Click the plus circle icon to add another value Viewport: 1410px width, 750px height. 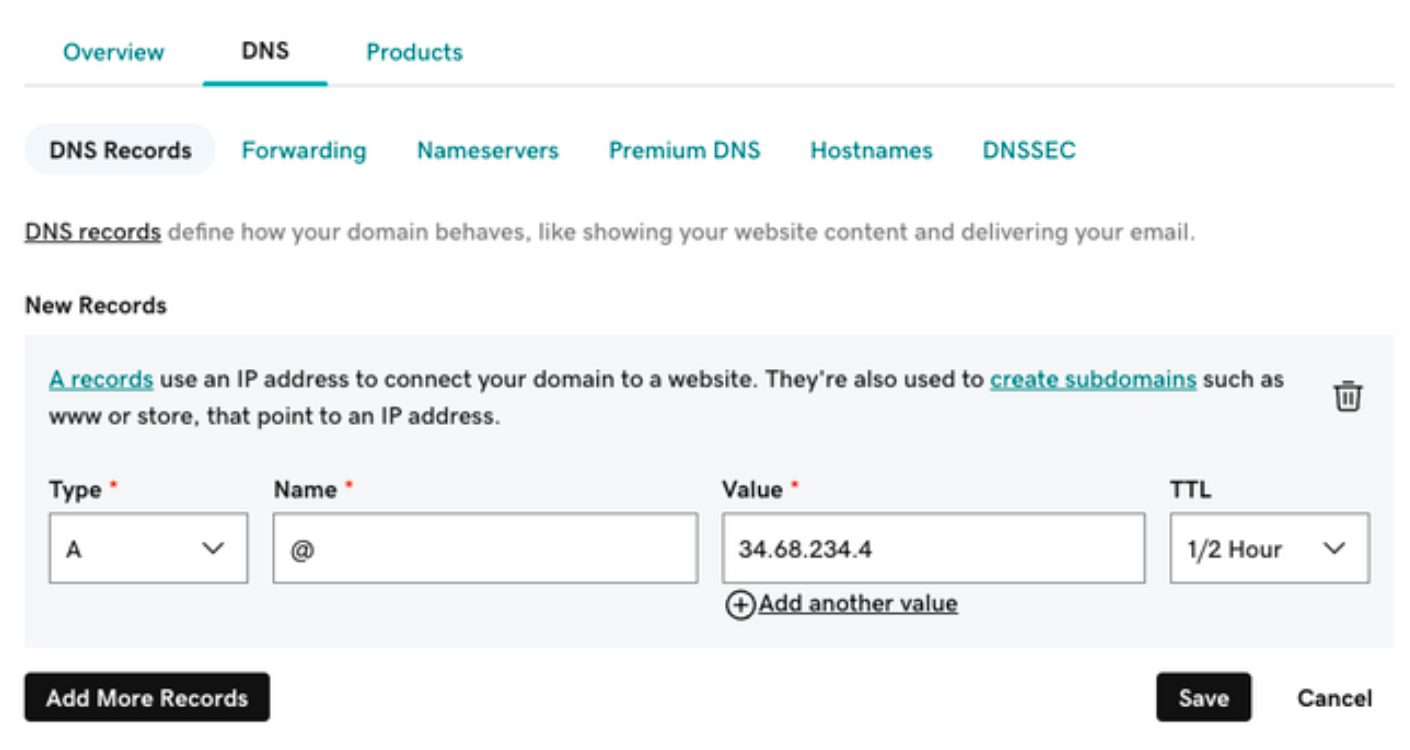pyautogui.click(x=740, y=605)
